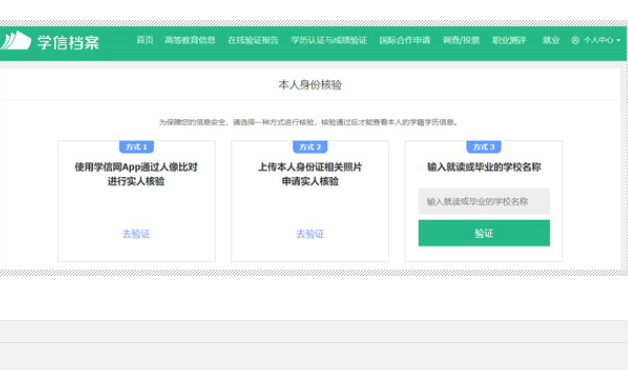Click 去验证 under 方式 1 App verification

pos(136,234)
